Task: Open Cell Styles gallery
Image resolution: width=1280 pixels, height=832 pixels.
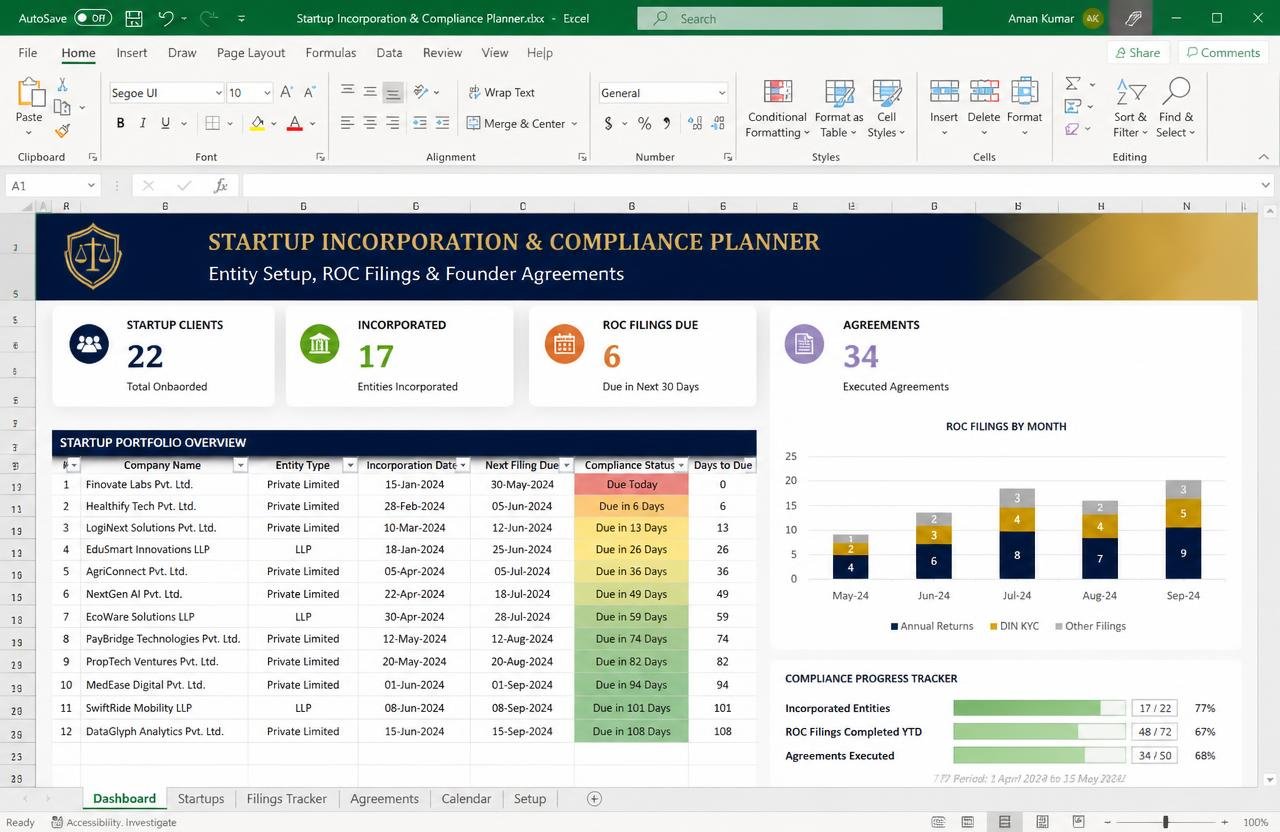Action: tap(886, 109)
